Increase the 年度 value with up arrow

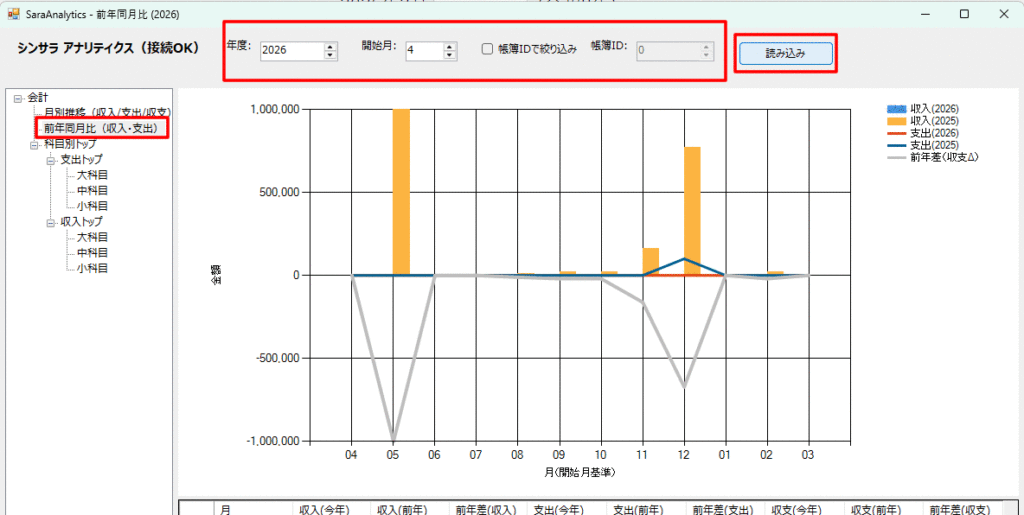331,45
